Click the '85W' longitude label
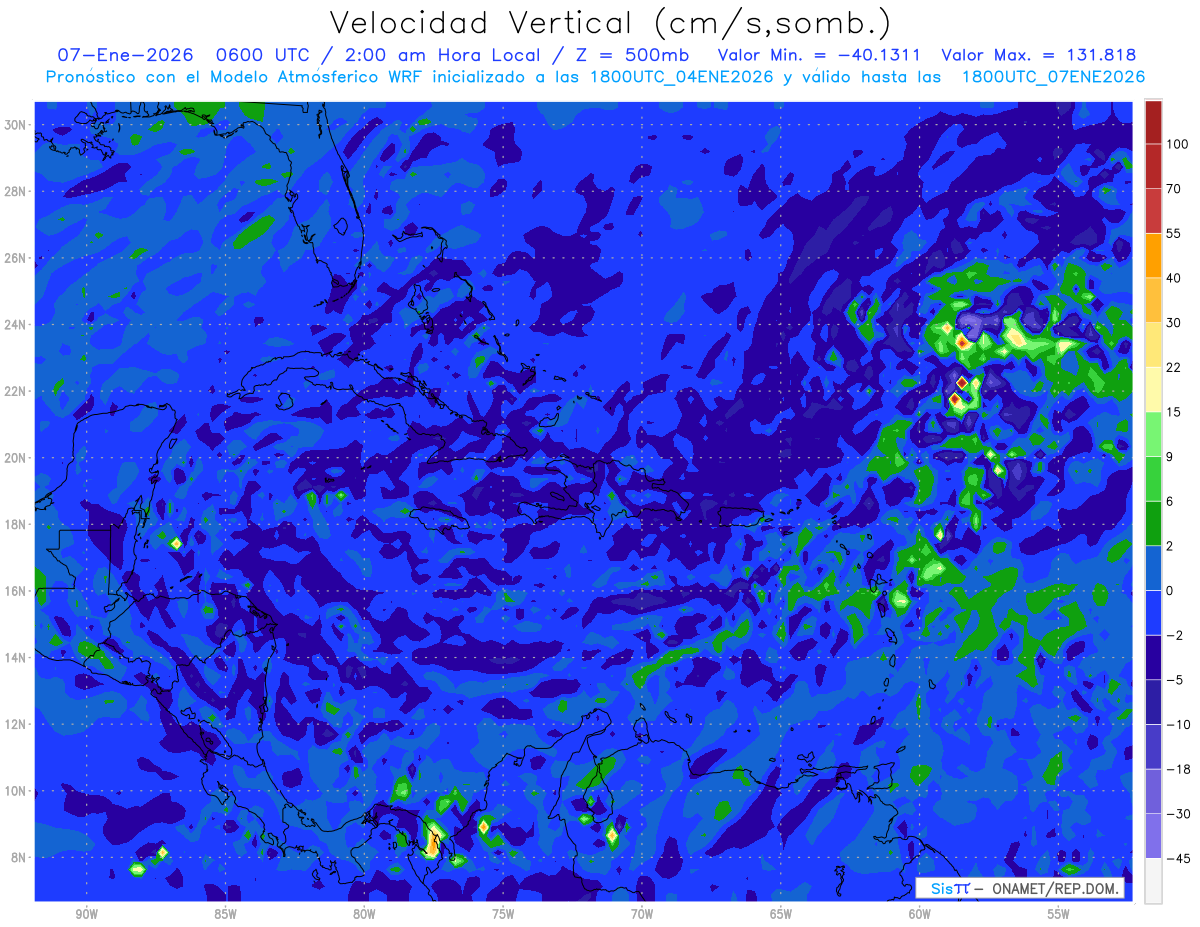The height and width of the screenshot is (927, 1200). pyautogui.click(x=225, y=914)
